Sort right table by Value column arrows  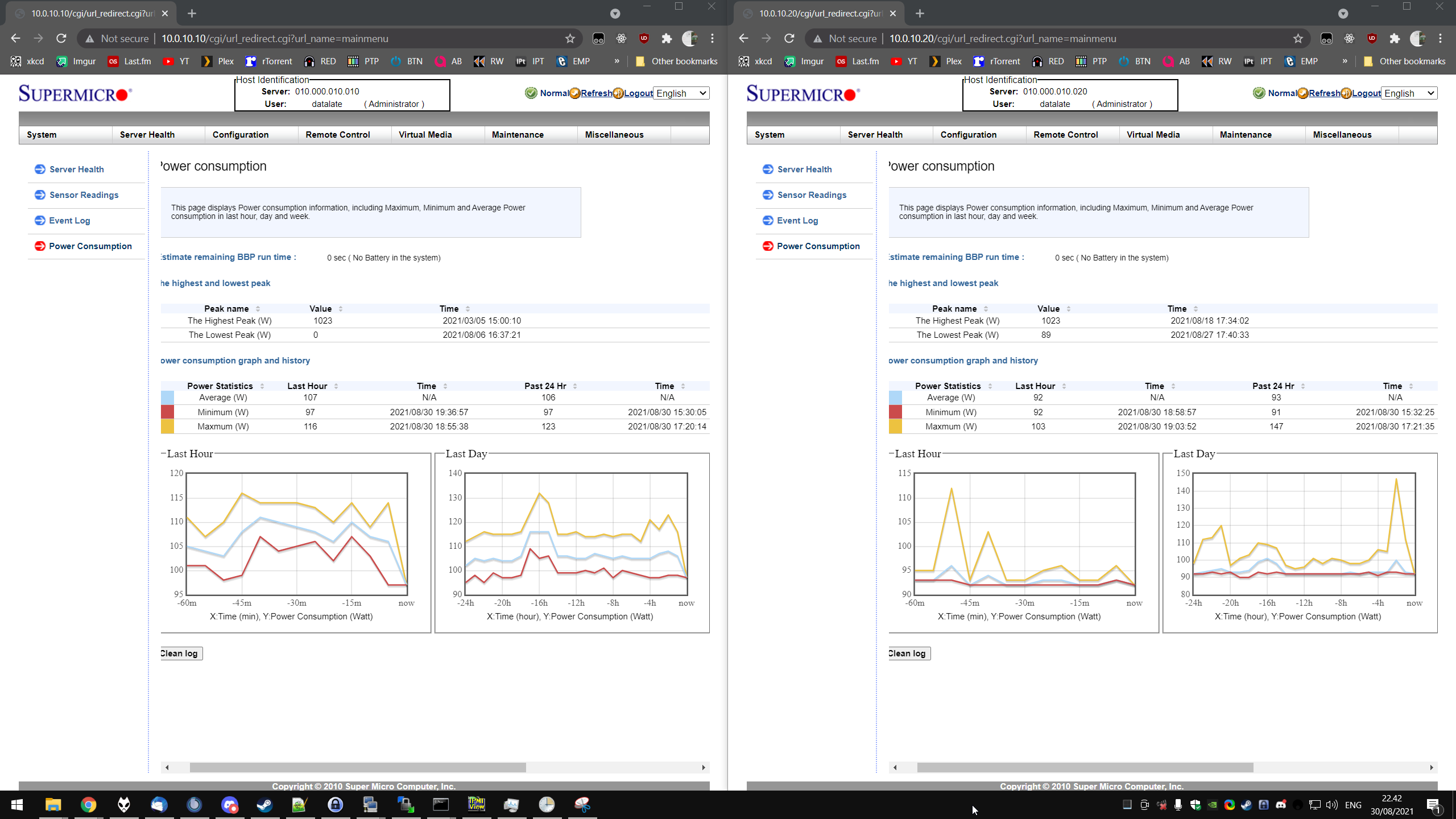[x=1069, y=309]
